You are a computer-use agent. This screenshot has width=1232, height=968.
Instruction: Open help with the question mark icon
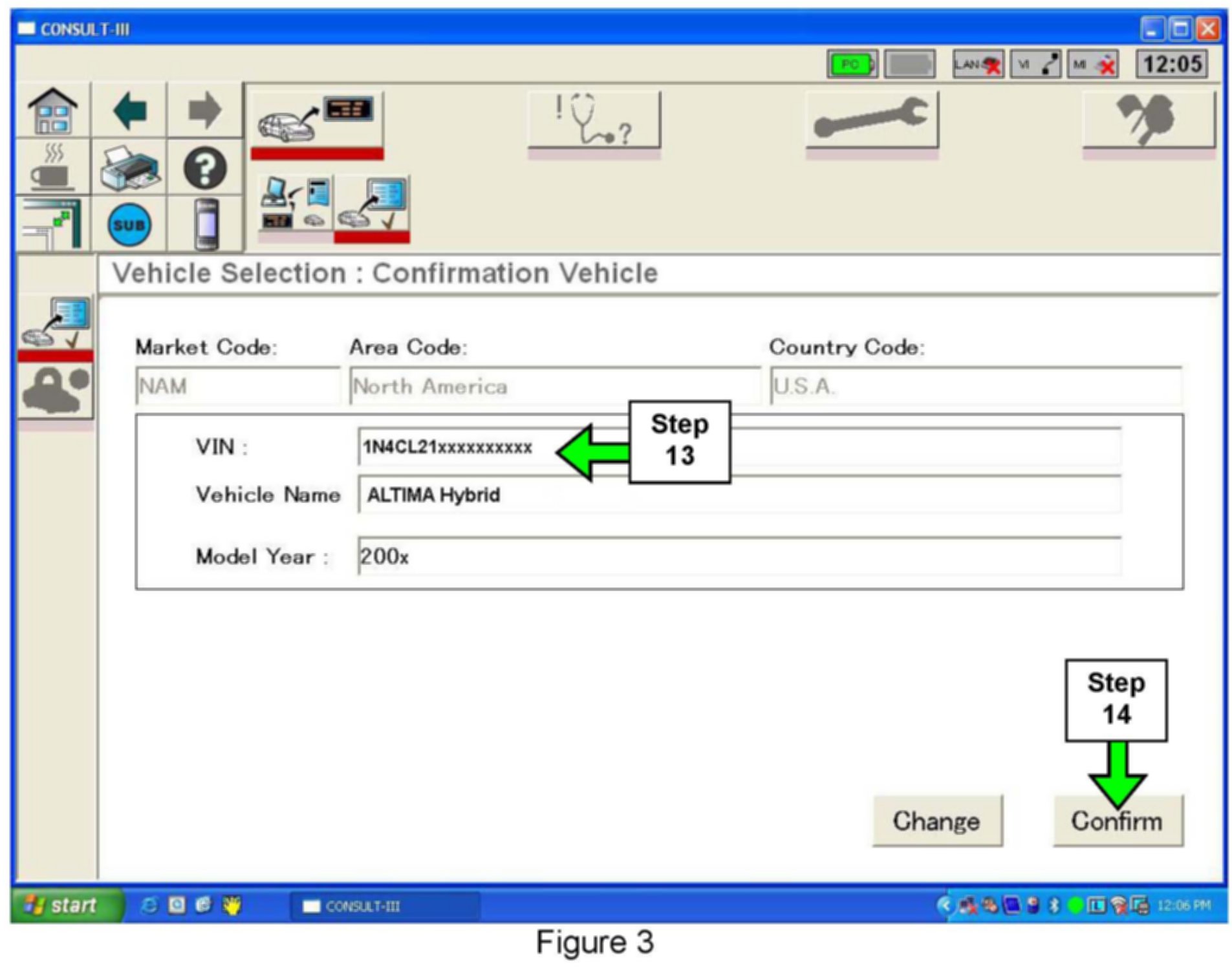click(x=204, y=167)
